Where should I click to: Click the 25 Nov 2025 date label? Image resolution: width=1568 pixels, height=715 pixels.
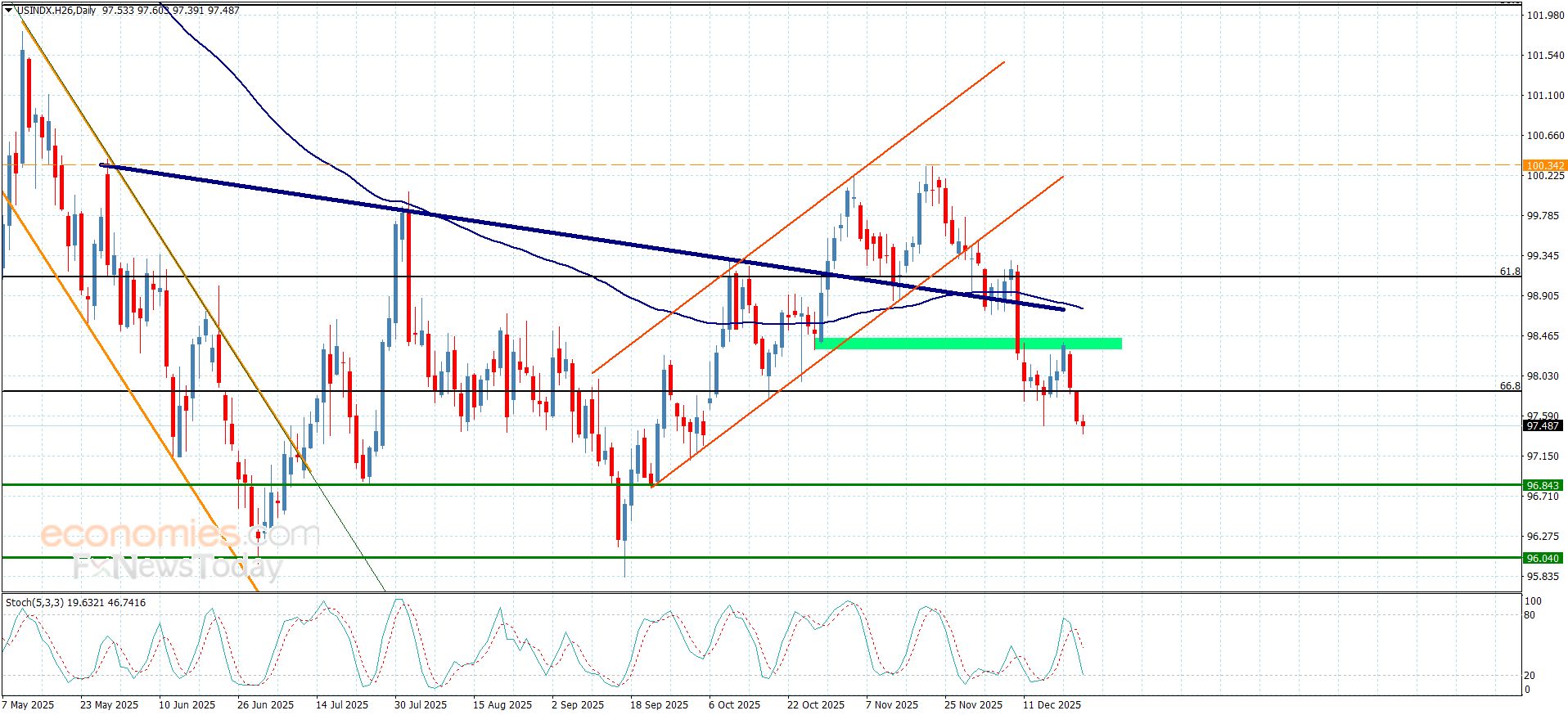pos(973,705)
